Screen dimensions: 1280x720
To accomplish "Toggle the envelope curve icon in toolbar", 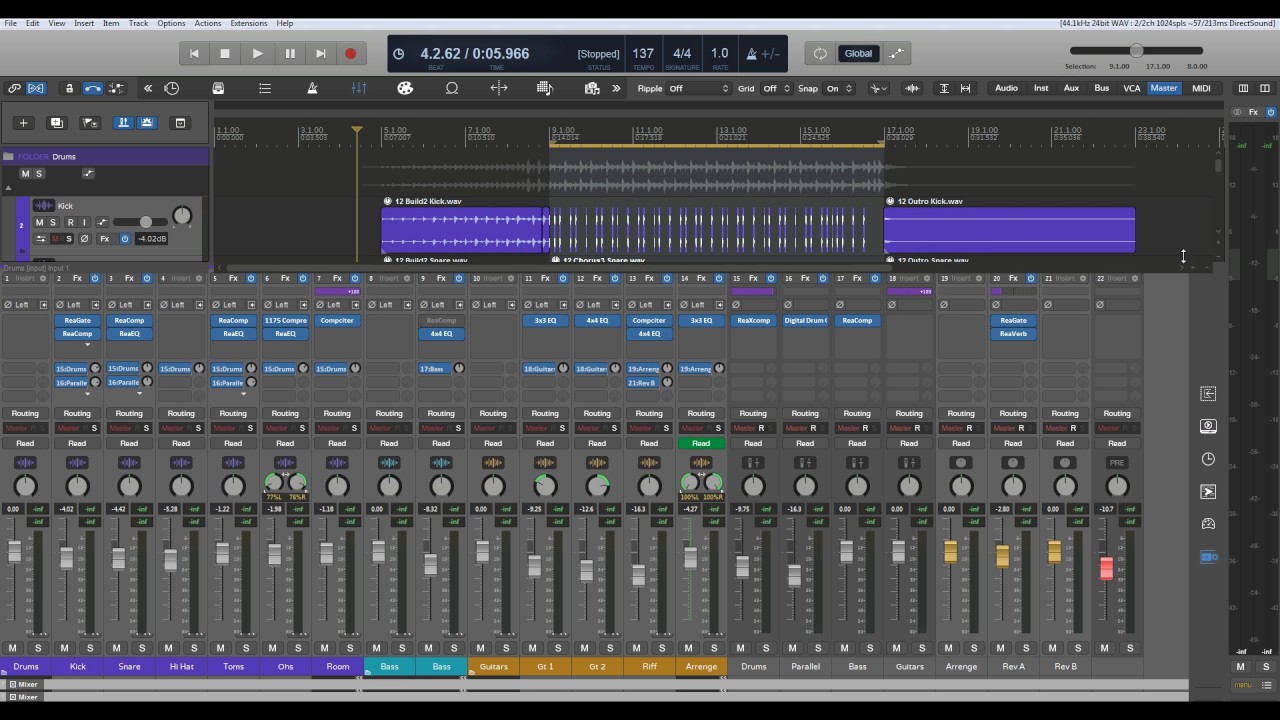I will (x=92, y=88).
